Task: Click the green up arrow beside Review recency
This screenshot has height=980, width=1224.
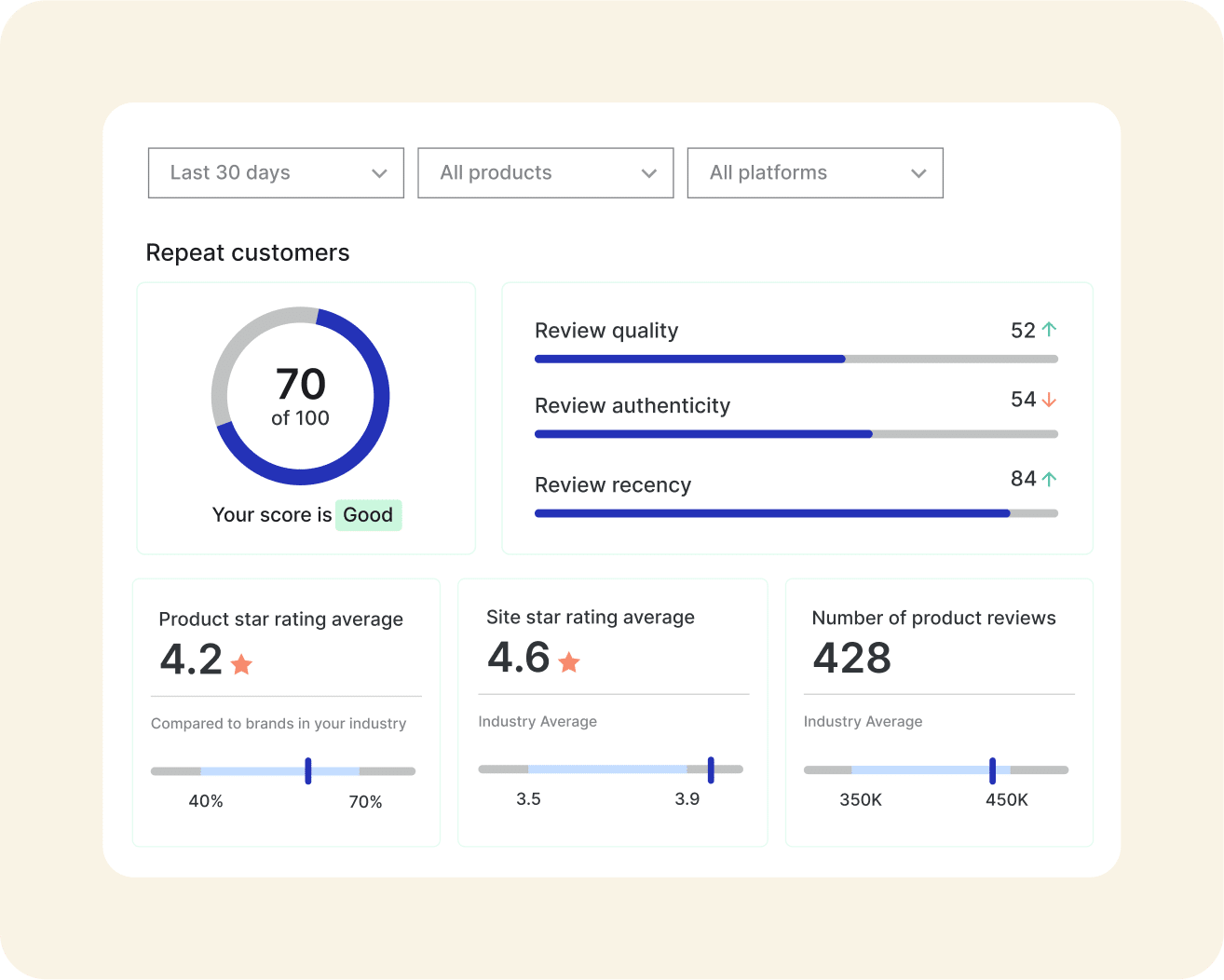Action: (x=1049, y=479)
